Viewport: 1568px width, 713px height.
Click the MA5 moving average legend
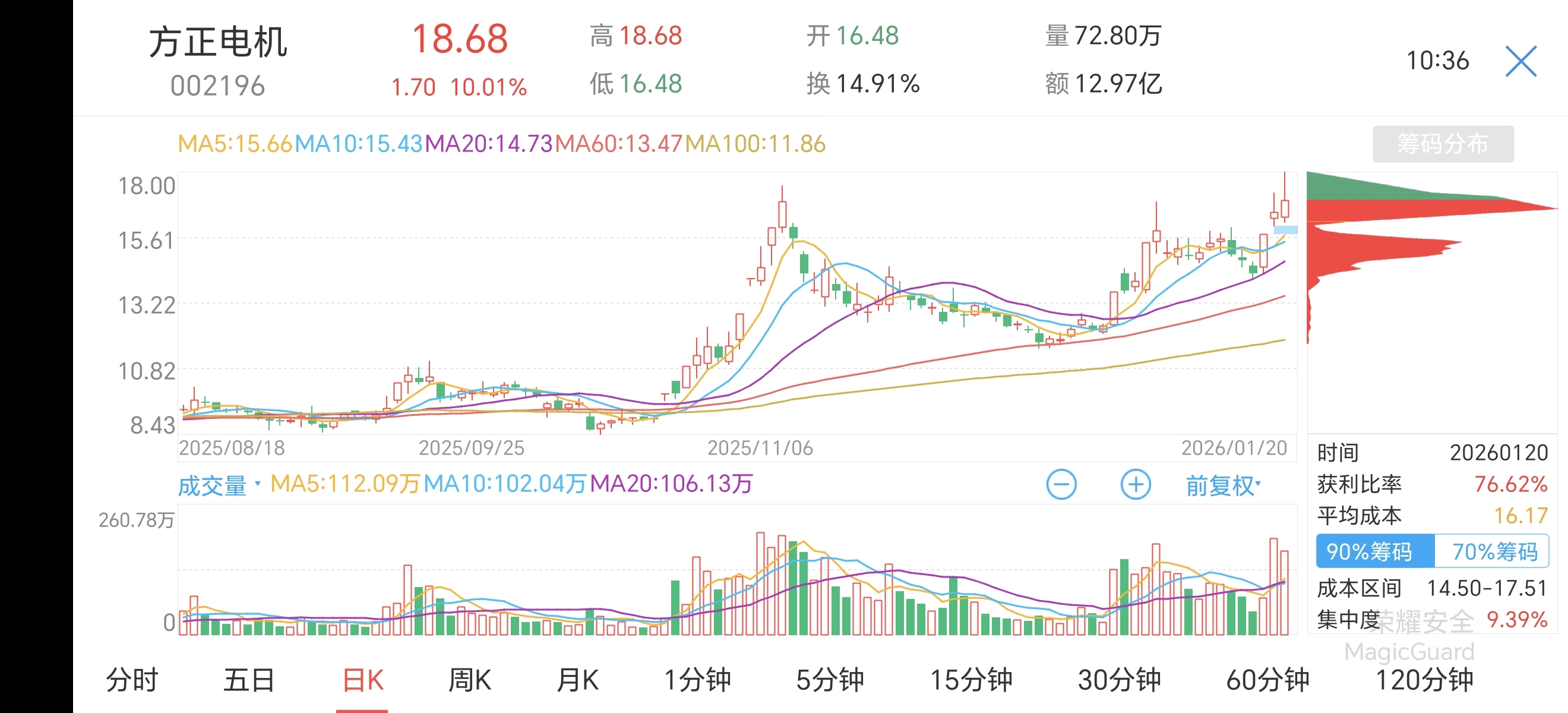click(x=235, y=144)
